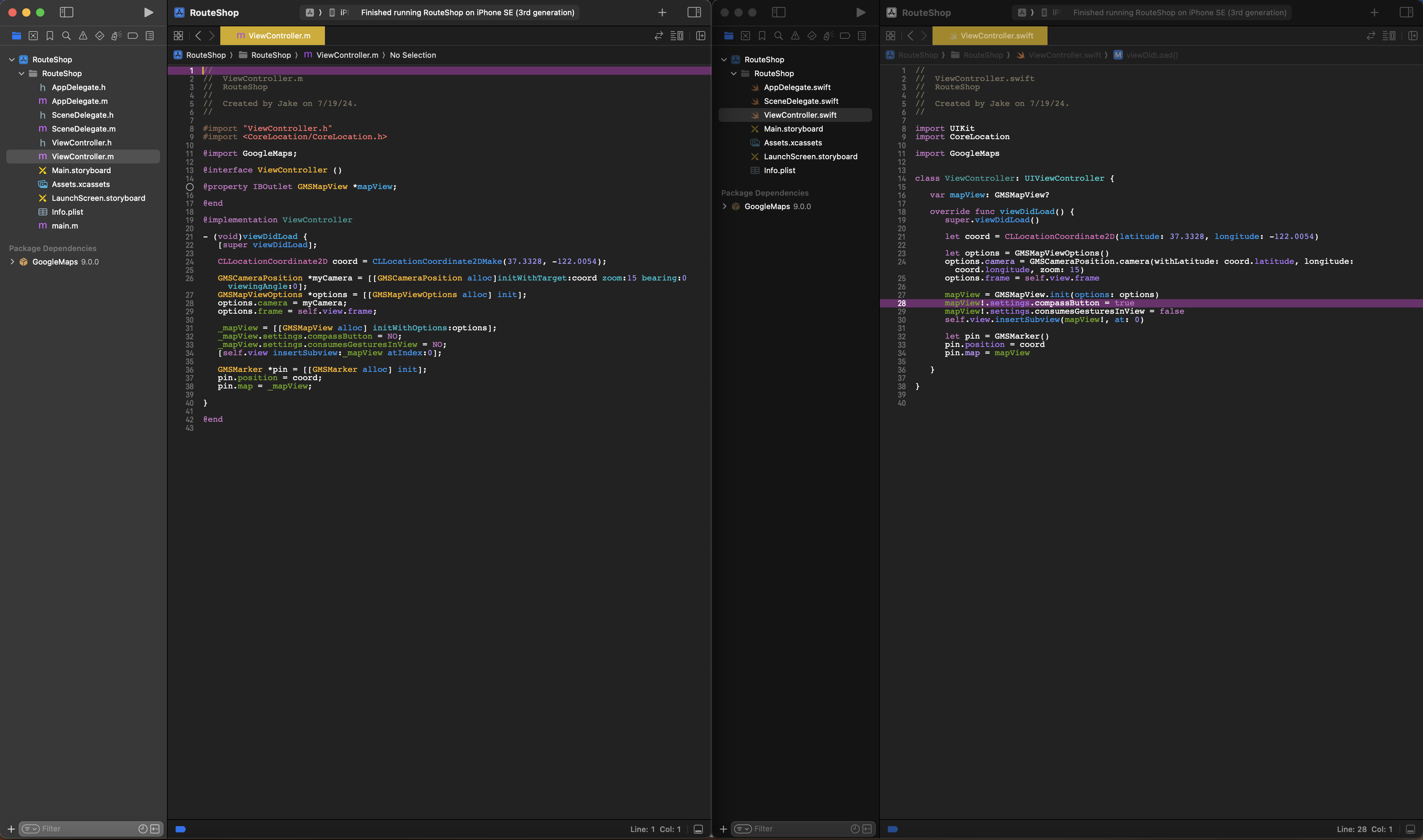Click ViewController.m in the breadcrumb path
This screenshot has width=1423, height=840.
[346, 55]
